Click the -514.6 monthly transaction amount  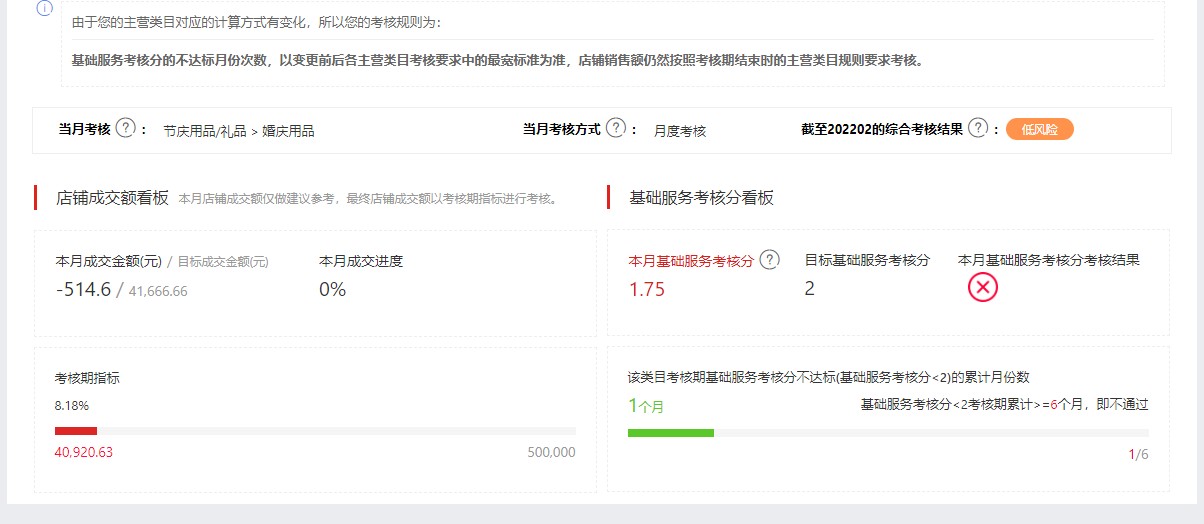tap(84, 290)
